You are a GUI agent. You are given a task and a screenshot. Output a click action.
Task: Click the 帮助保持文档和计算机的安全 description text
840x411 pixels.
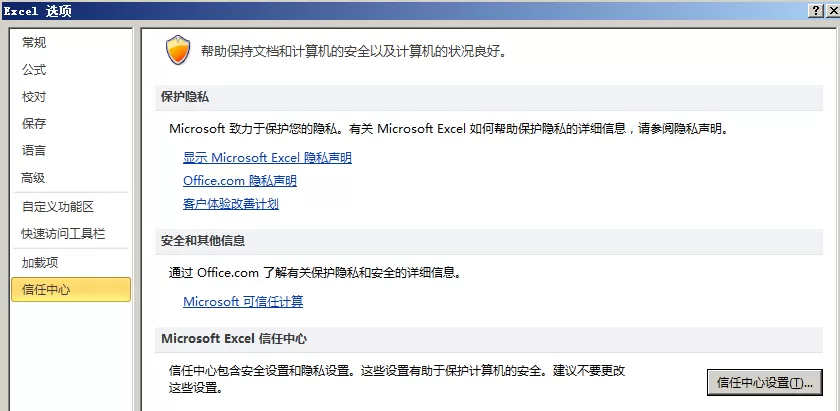tap(354, 51)
